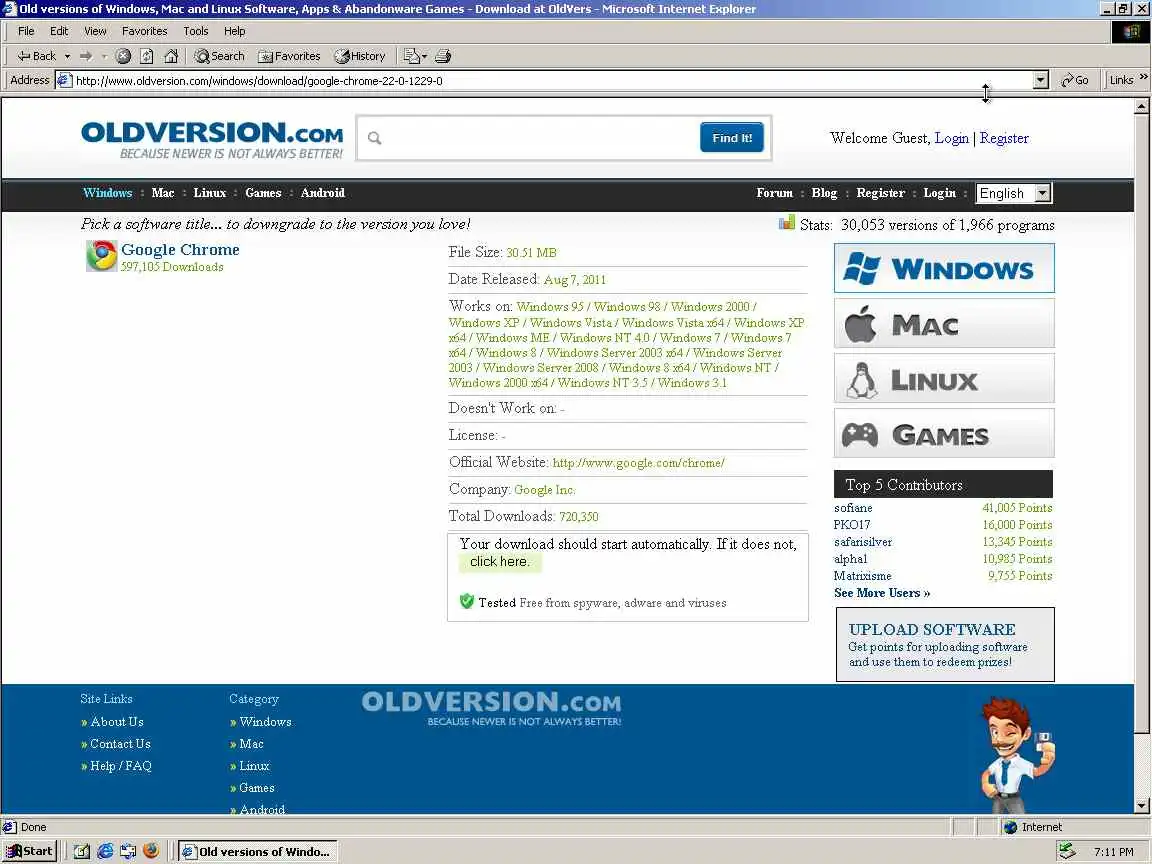Open Contact Us footer link

click(120, 744)
